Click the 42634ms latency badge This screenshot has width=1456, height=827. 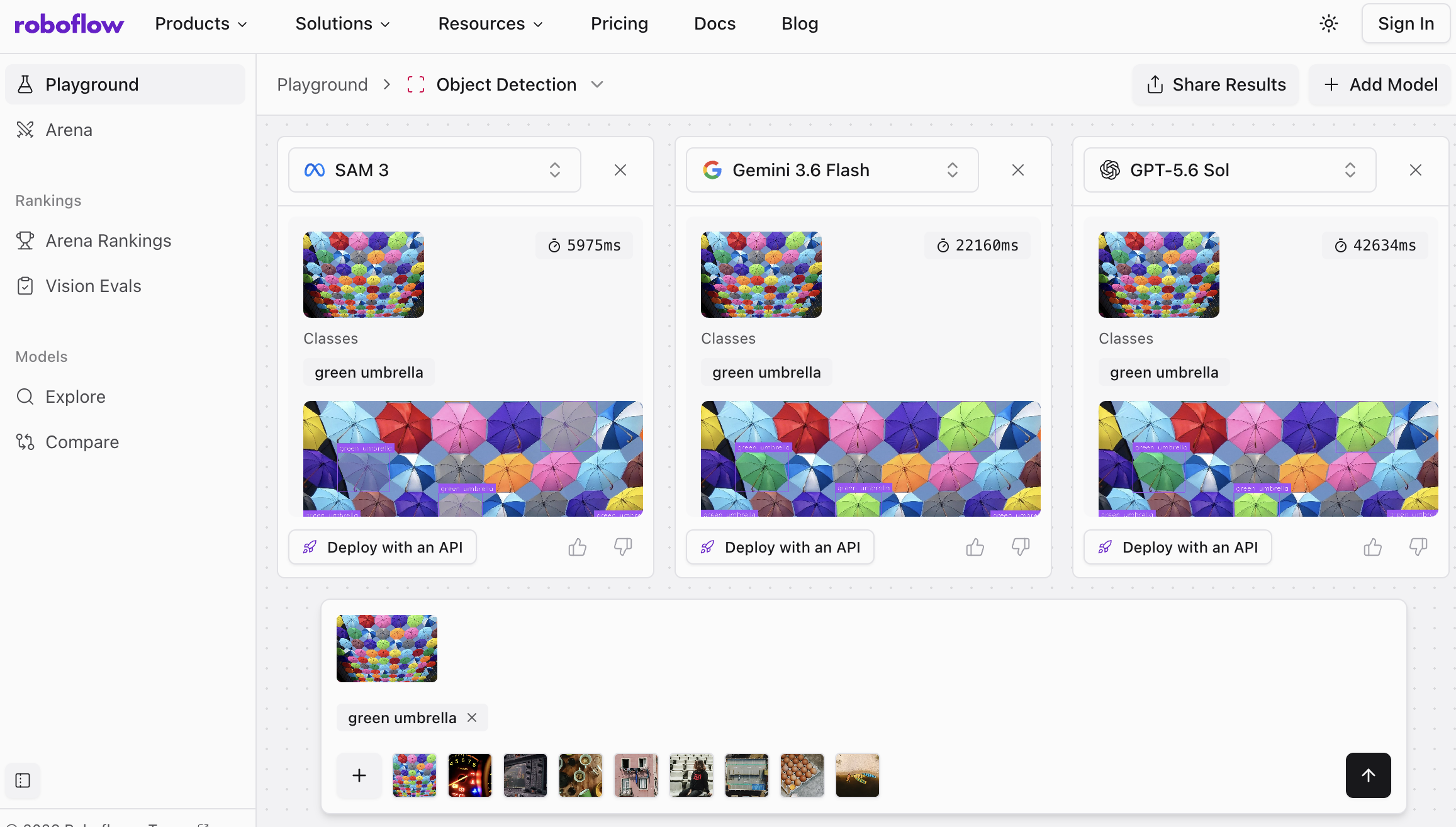point(1375,245)
